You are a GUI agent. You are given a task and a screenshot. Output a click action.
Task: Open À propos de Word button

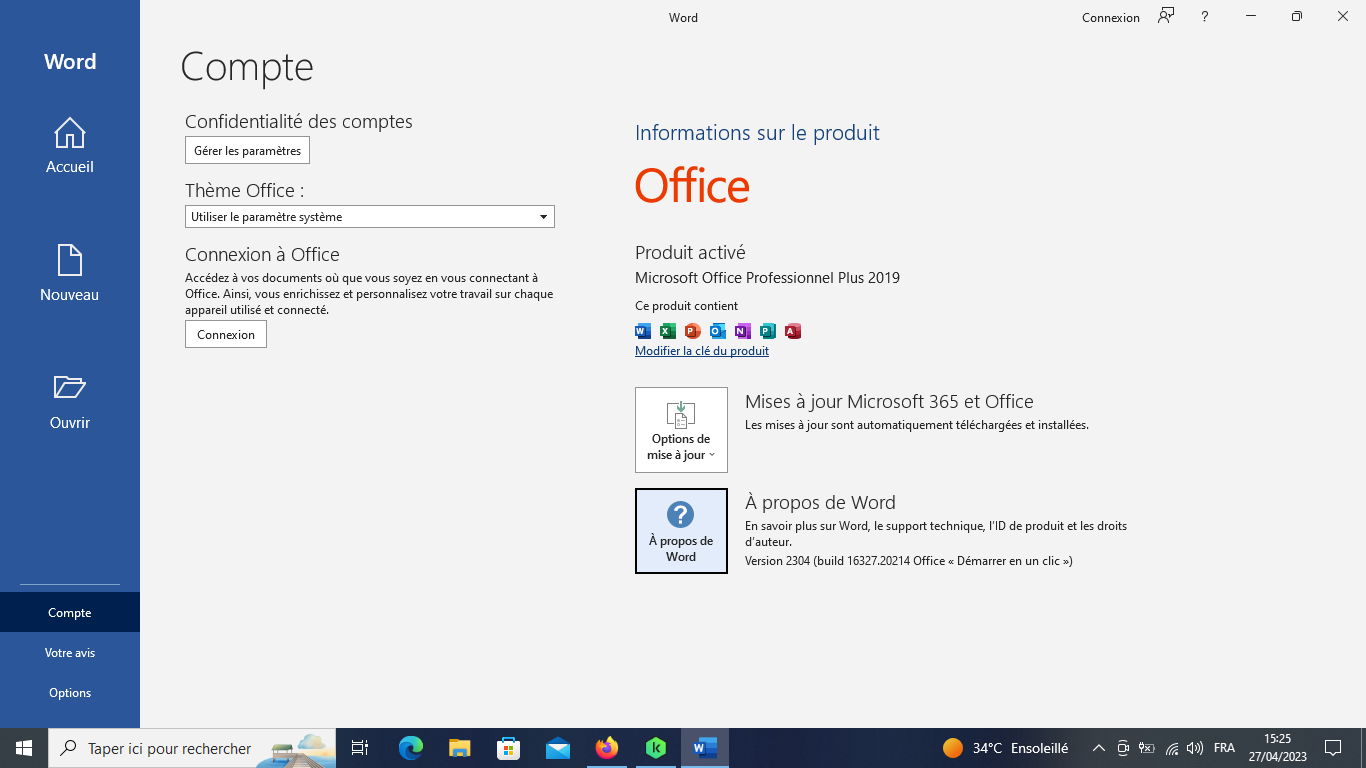(x=681, y=531)
